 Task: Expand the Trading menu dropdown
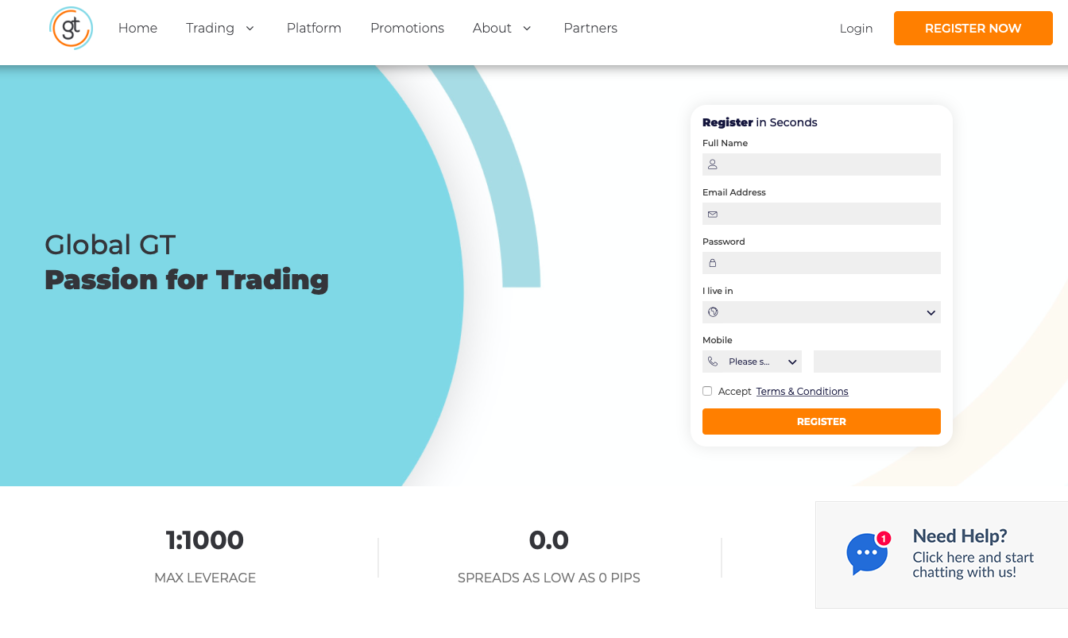pyautogui.click(x=220, y=28)
